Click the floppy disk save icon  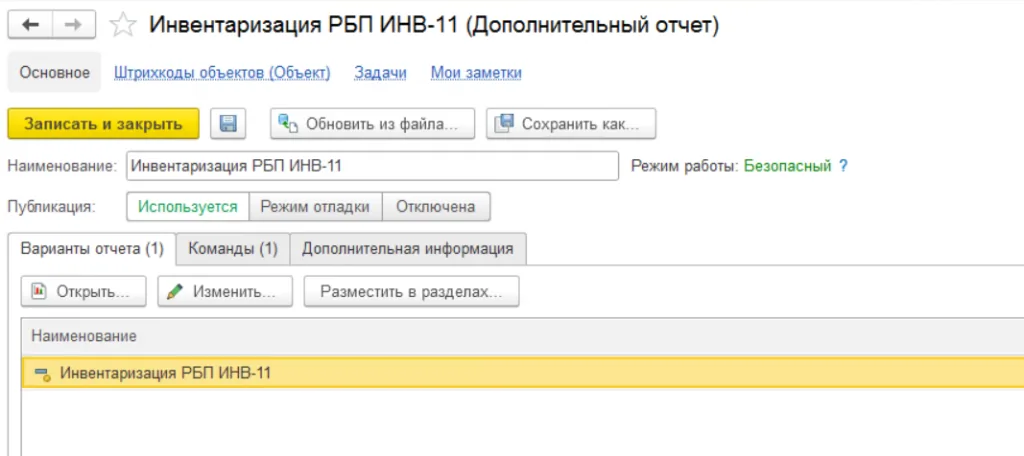click(x=228, y=123)
